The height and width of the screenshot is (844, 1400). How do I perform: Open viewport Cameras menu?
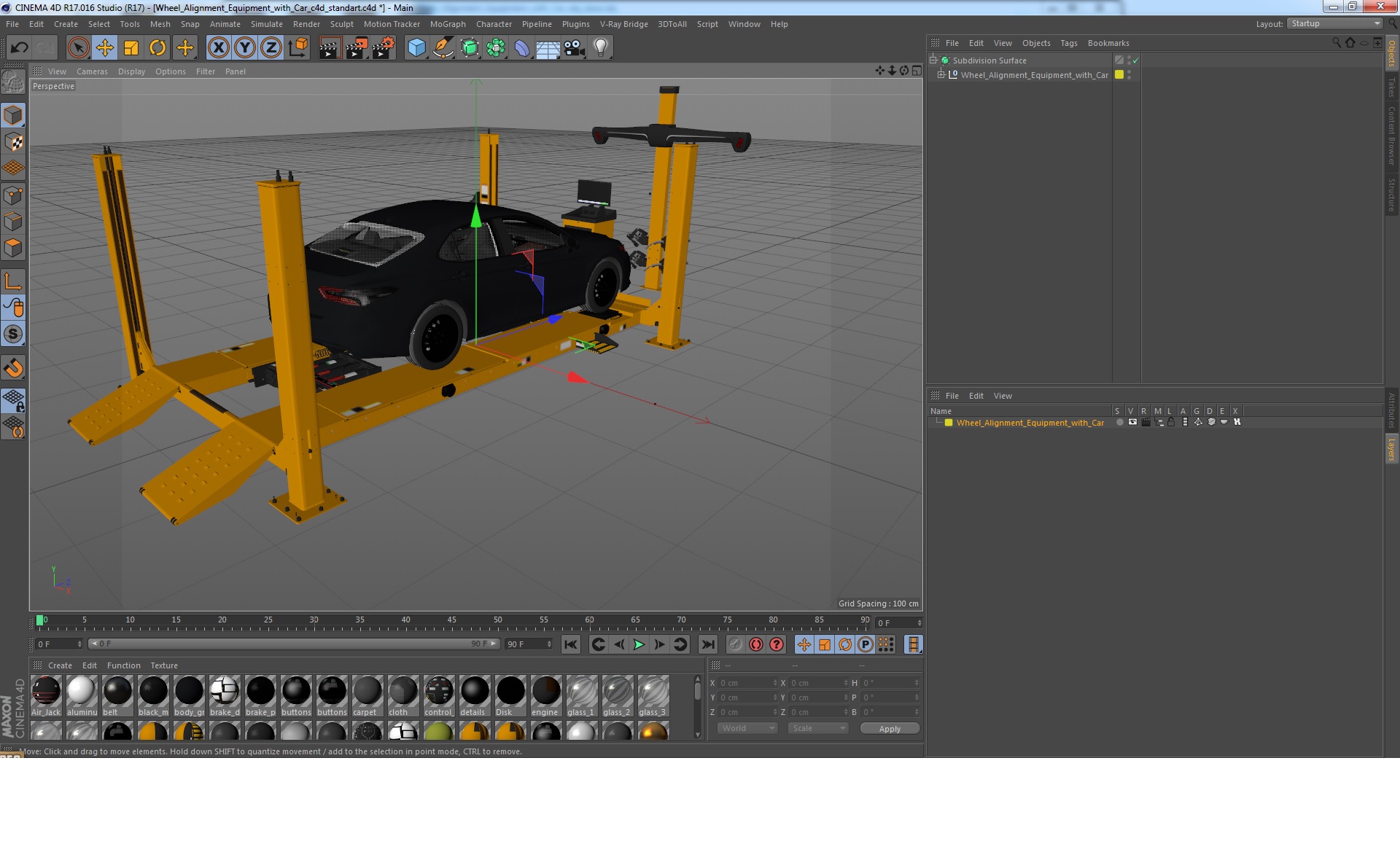(92, 71)
